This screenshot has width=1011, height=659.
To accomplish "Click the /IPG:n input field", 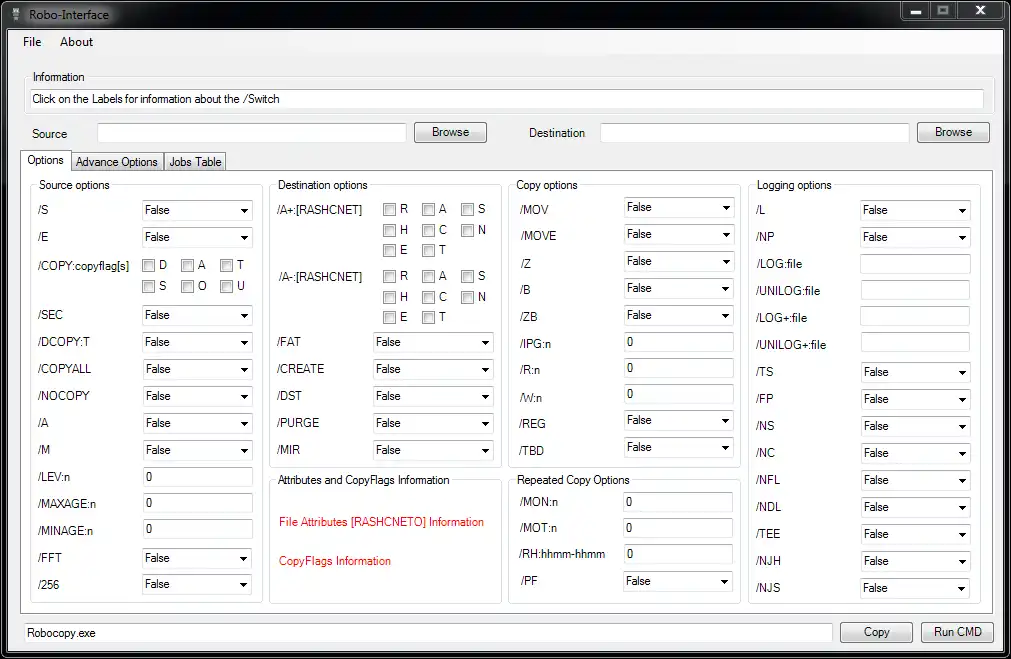I will [x=679, y=342].
